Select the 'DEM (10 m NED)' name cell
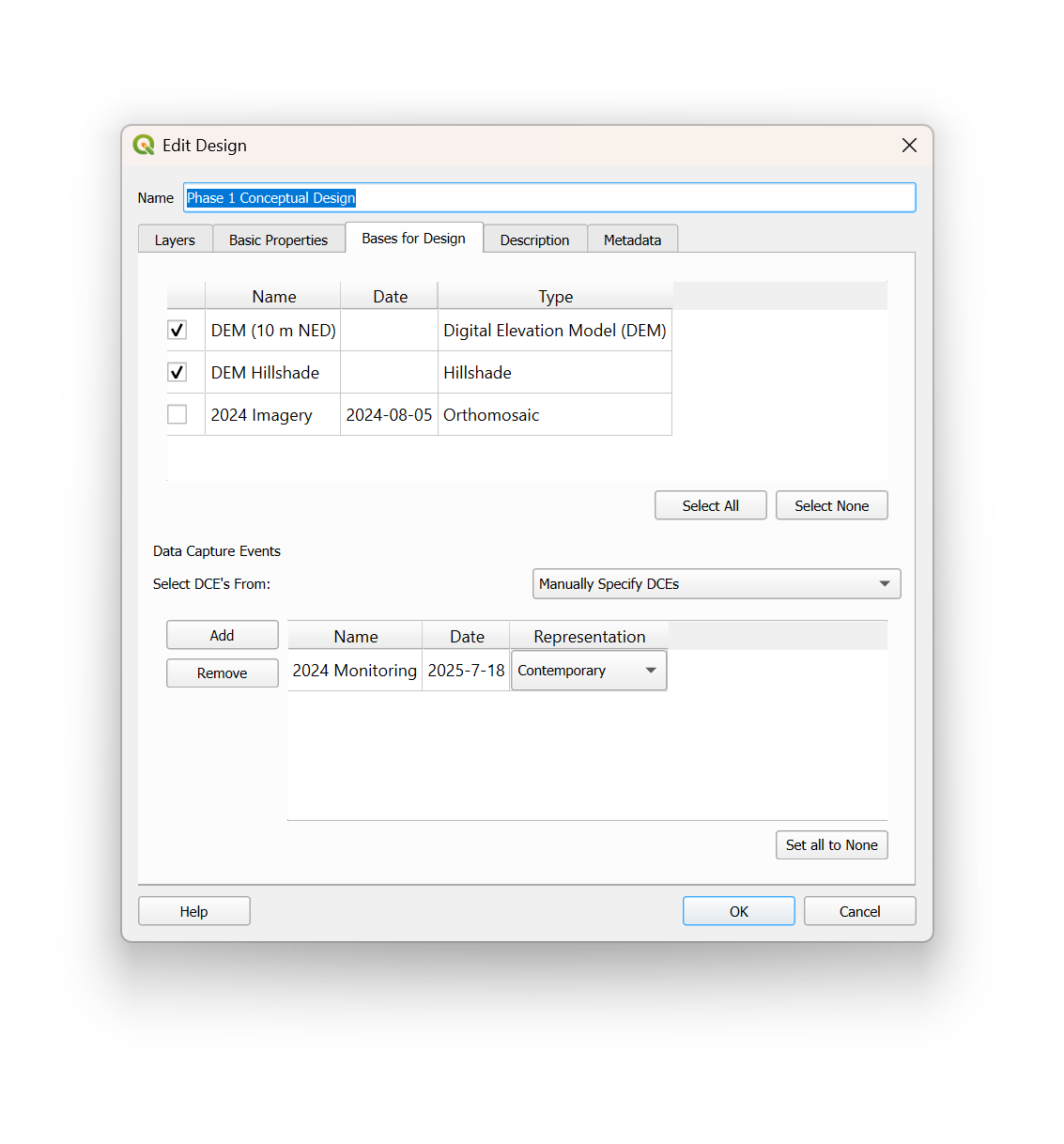 tap(273, 331)
